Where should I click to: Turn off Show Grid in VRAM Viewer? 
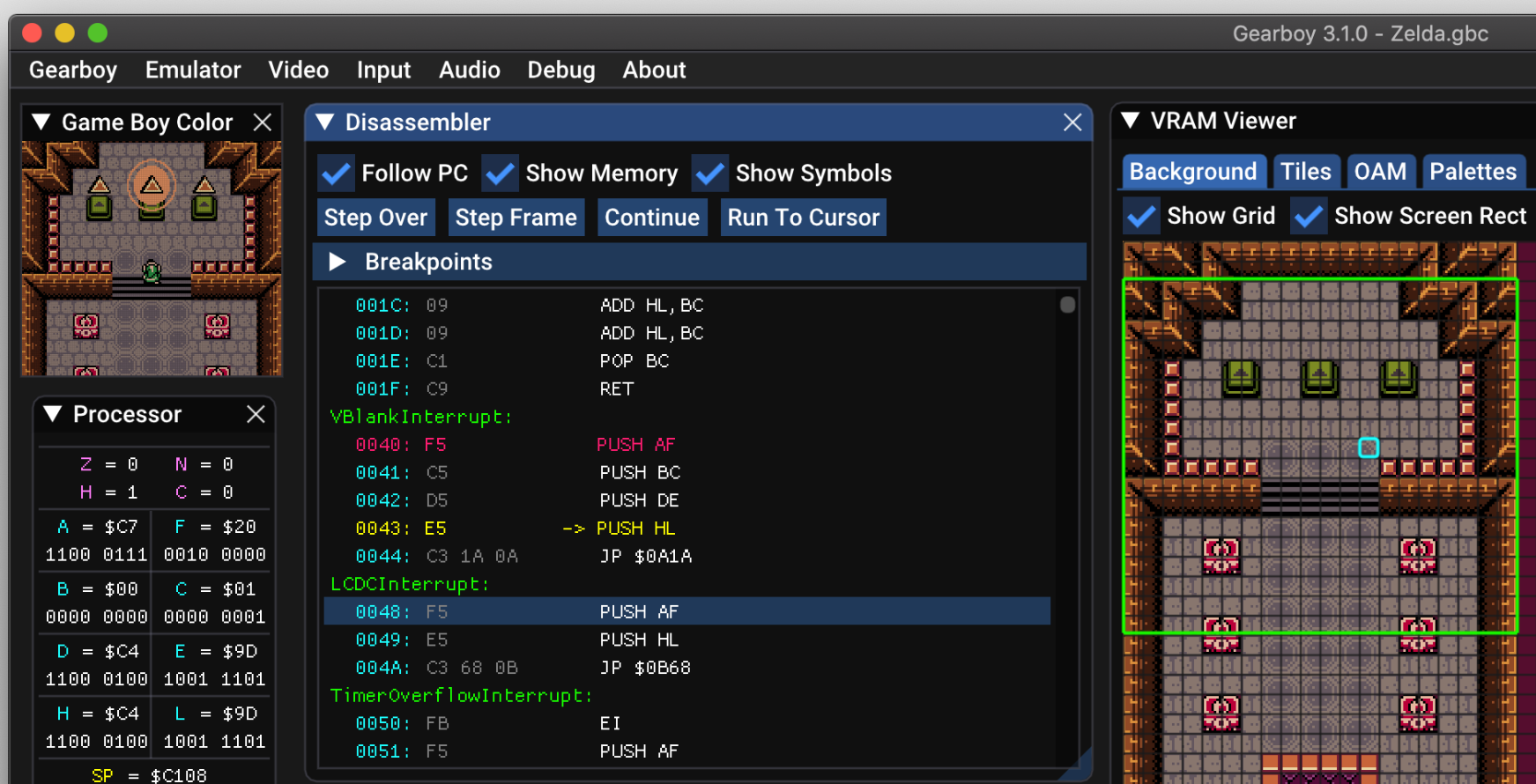pyautogui.click(x=1141, y=216)
